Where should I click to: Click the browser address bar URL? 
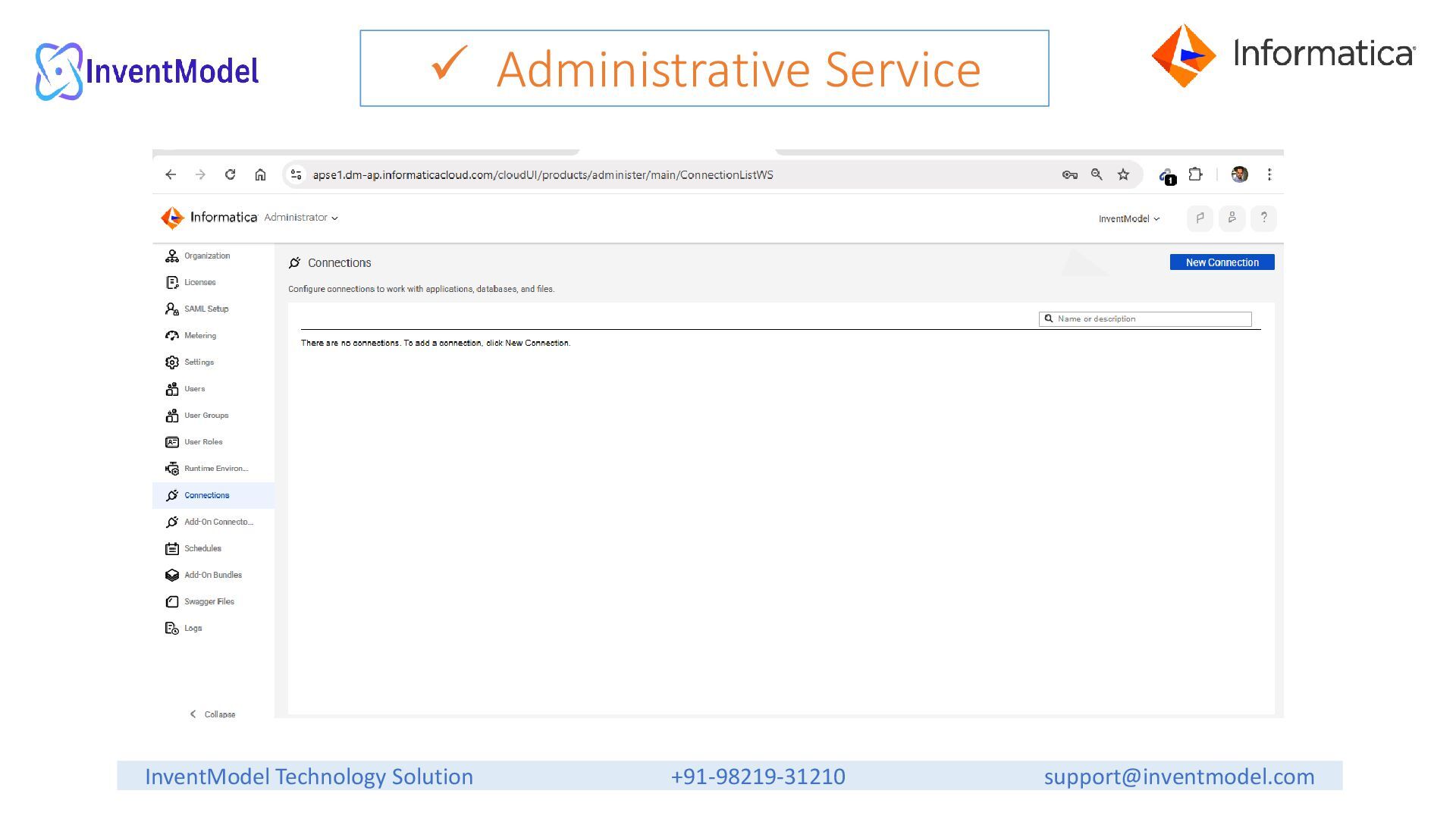[x=543, y=175]
